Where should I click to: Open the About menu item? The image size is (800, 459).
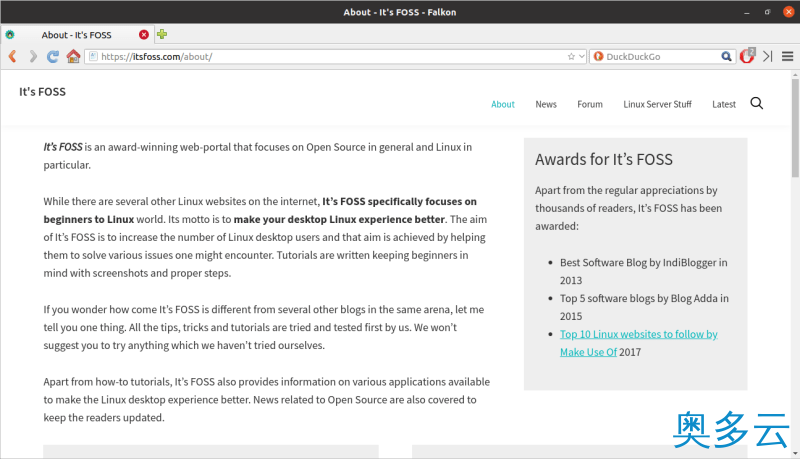coord(503,104)
